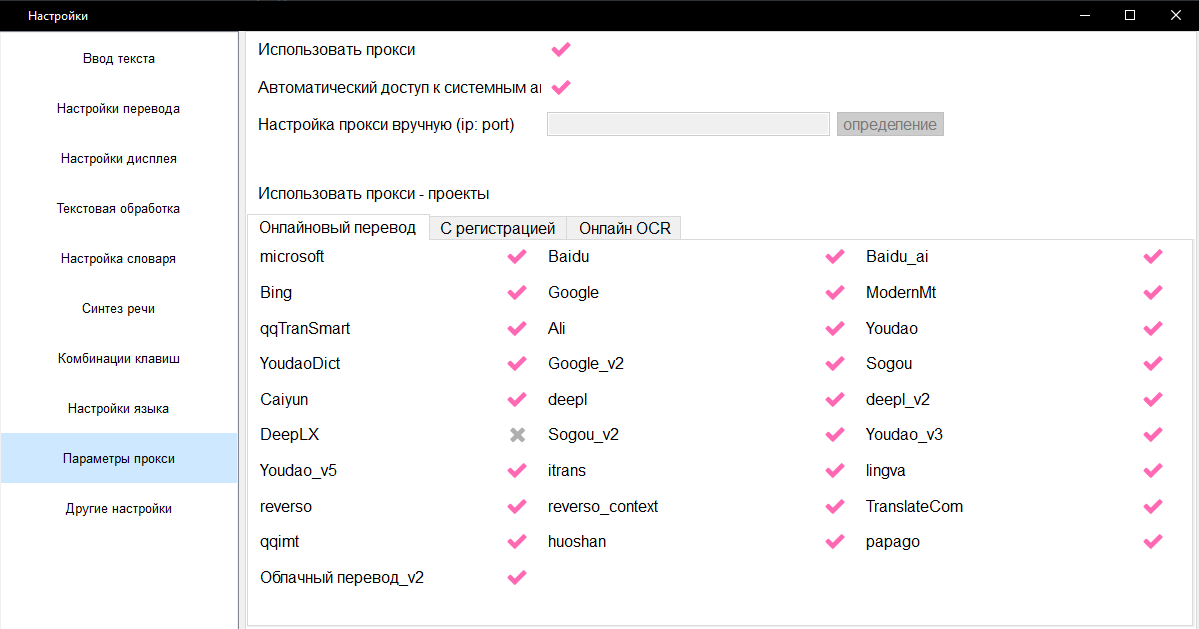Toggle the ModernMt proxy checkmark

pyautogui.click(x=1153, y=293)
